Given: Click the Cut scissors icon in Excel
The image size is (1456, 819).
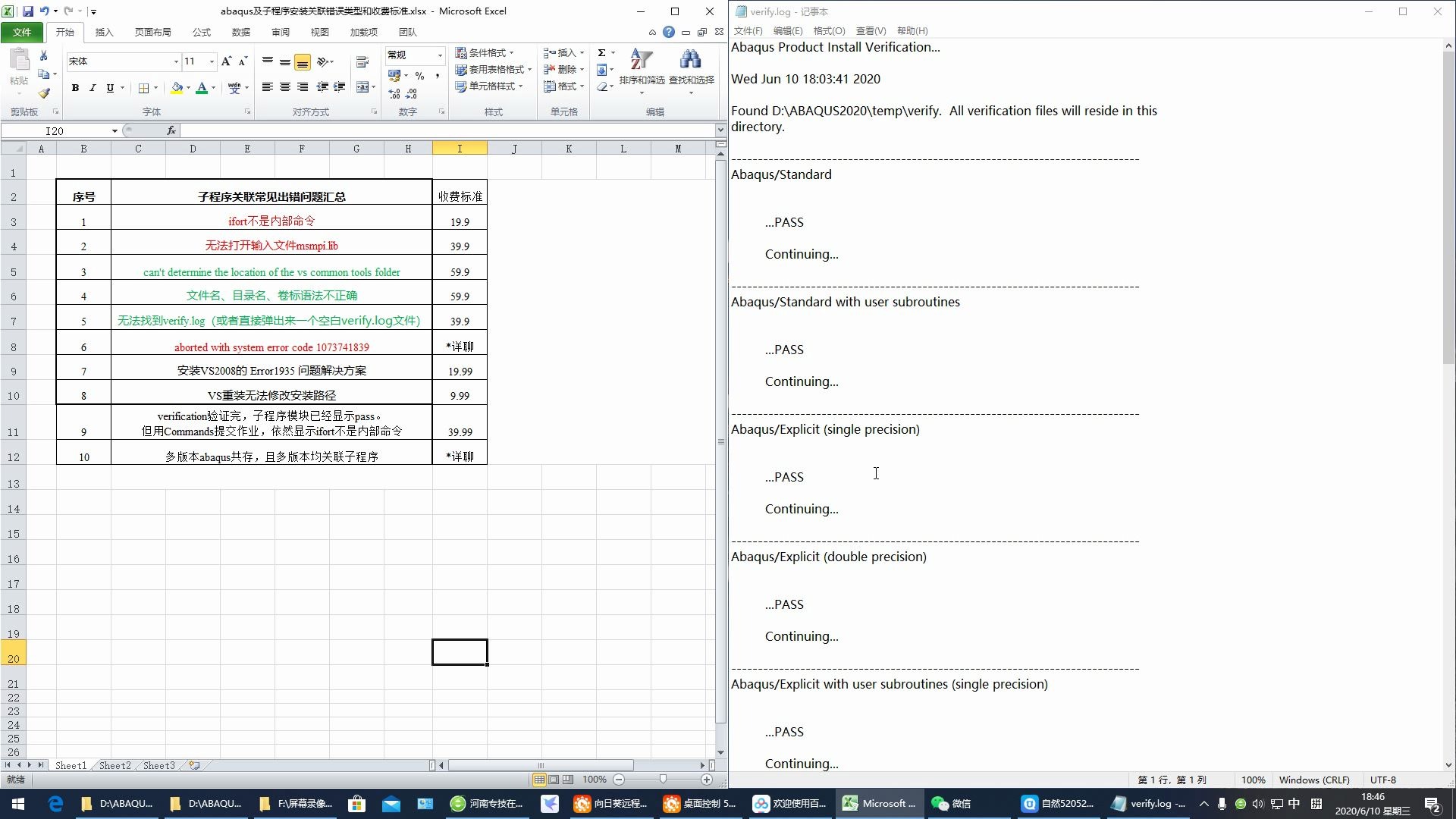Looking at the screenshot, I should click(44, 56).
